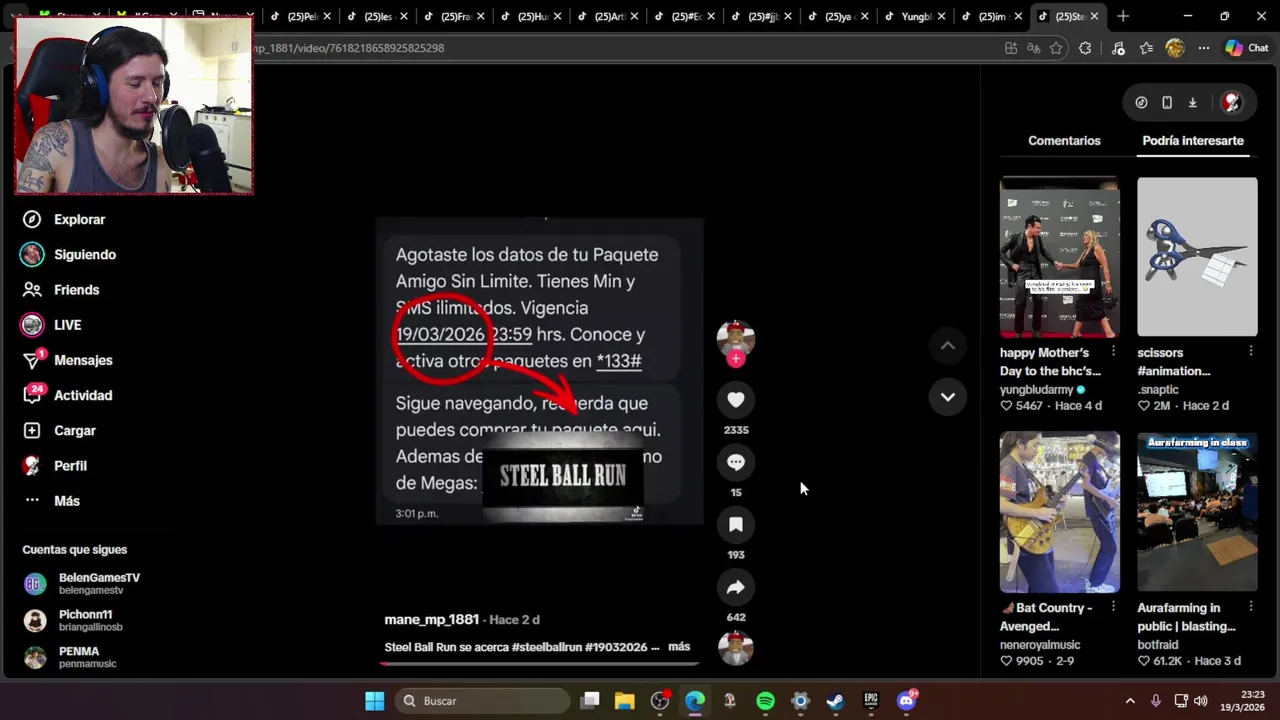Add page to favorites with star icon

click(x=1056, y=48)
